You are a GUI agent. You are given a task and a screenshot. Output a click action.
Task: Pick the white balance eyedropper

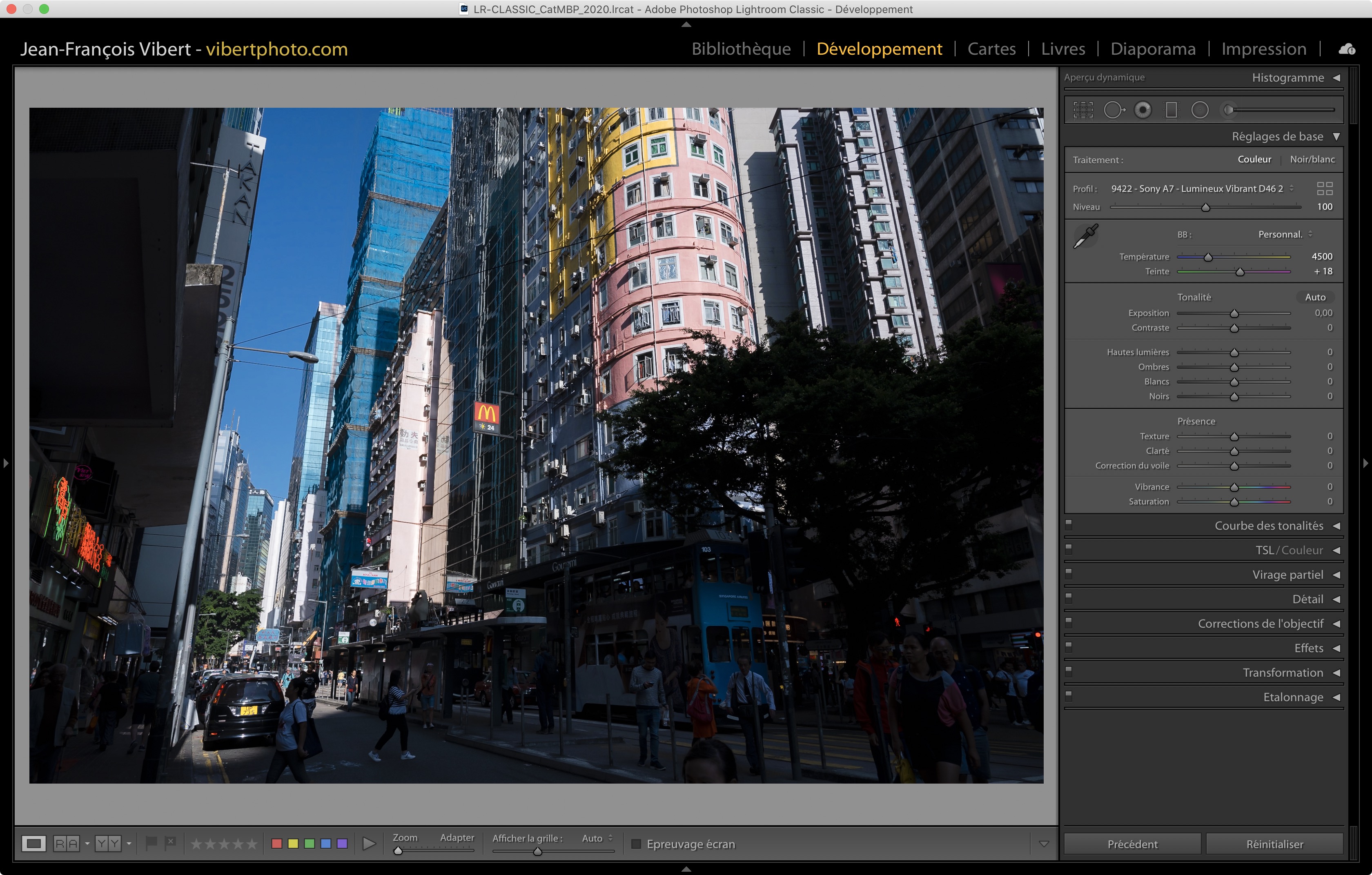click(x=1086, y=235)
